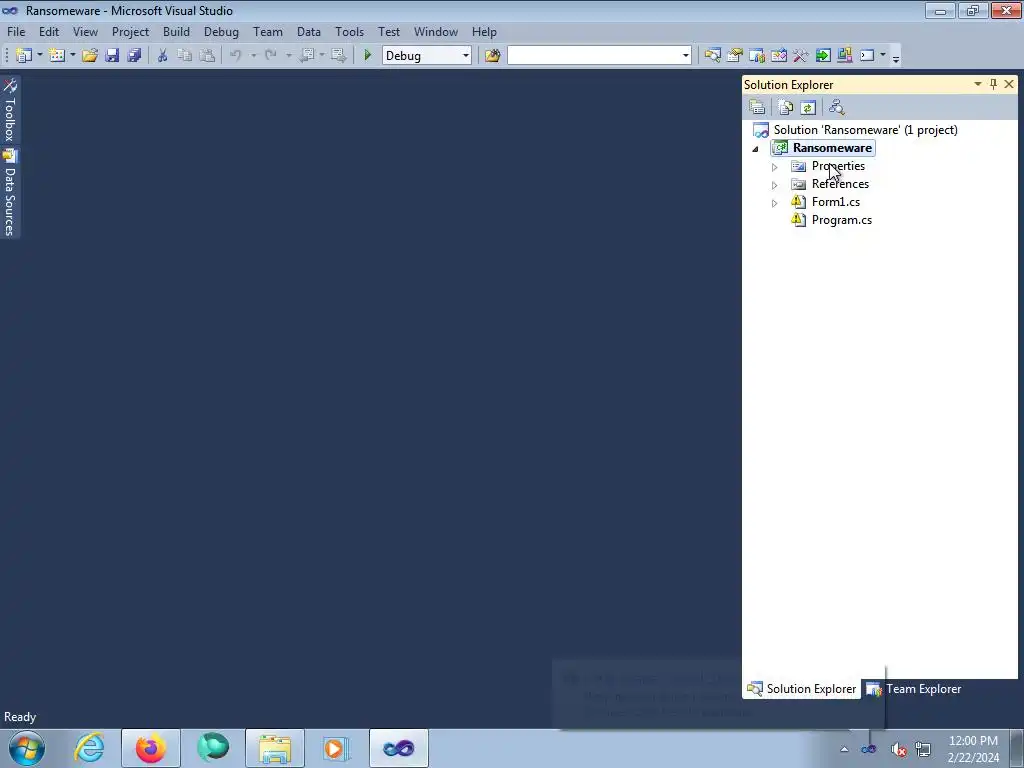The image size is (1024, 768).
Task: Open the Debug menu
Action: (221, 31)
